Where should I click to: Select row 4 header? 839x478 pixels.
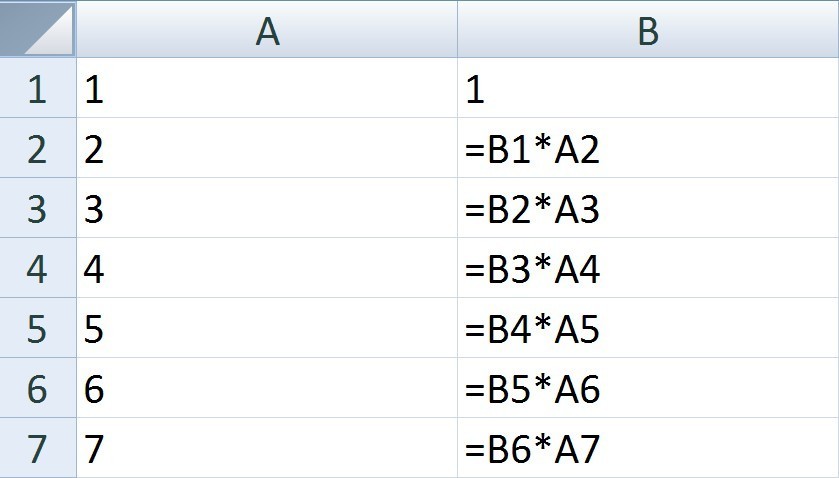point(38,268)
